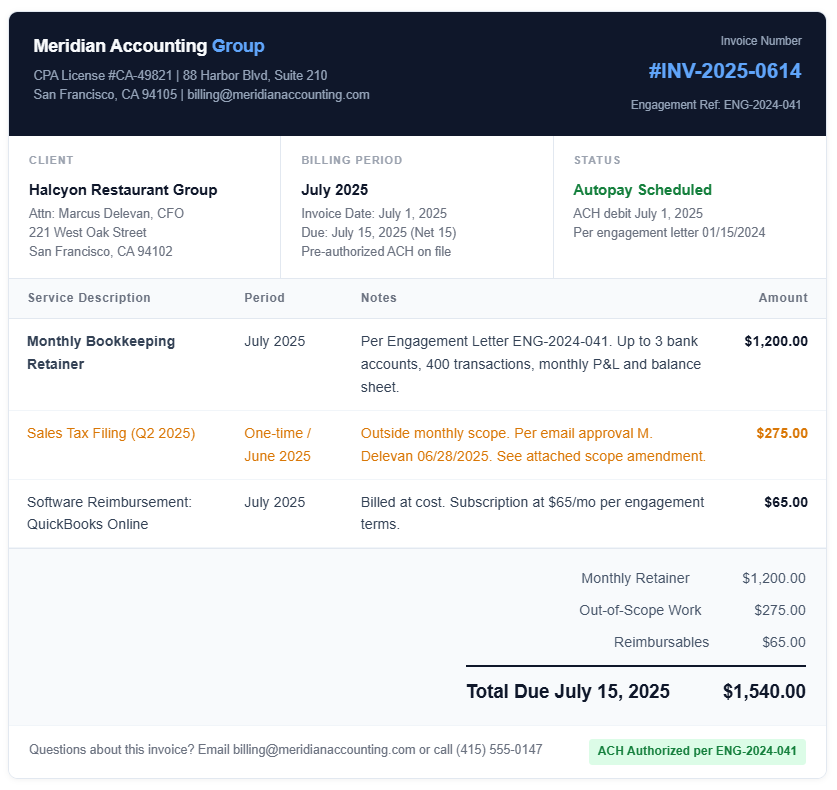Click the Notes column header
Viewport: 837px width, 790px height.
pyautogui.click(x=378, y=298)
